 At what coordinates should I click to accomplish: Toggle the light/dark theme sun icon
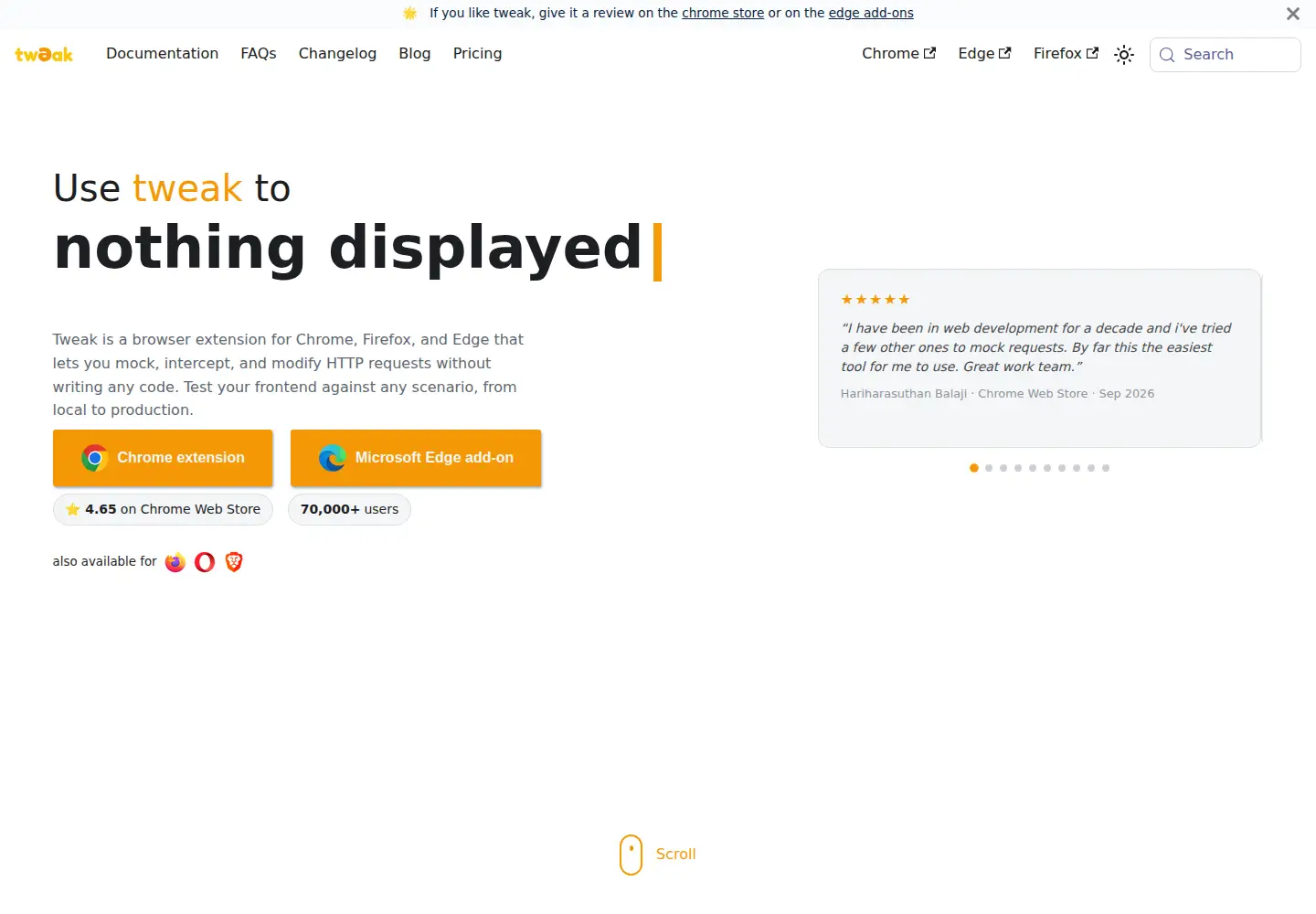(x=1124, y=55)
